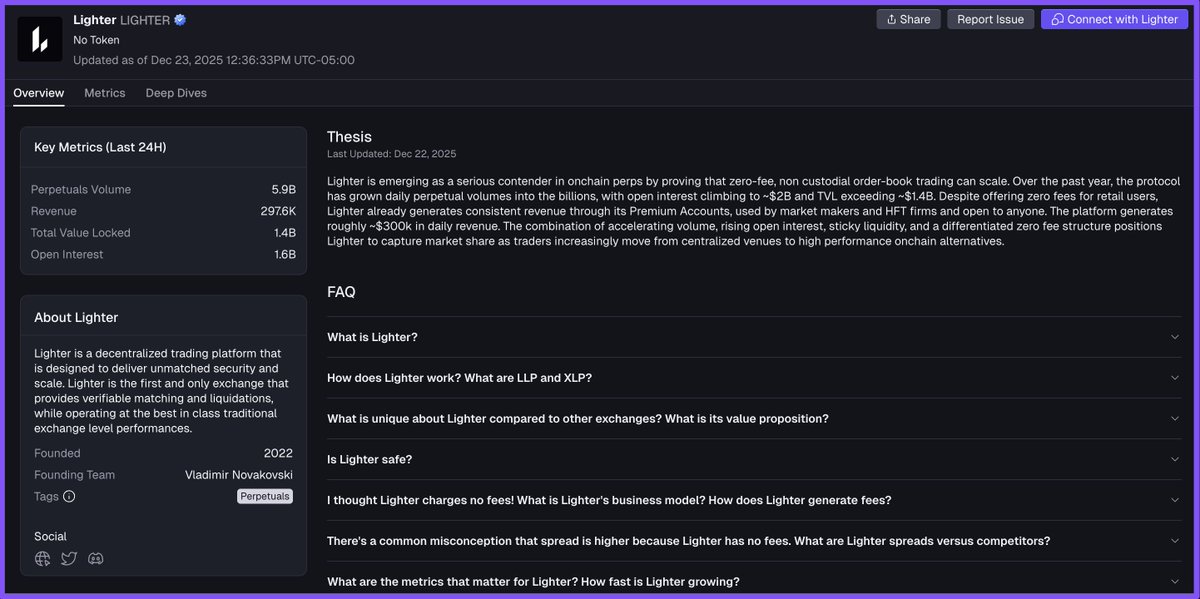Click the Founding Team label
Viewport: 1200px width, 599px height.
click(74, 475)
